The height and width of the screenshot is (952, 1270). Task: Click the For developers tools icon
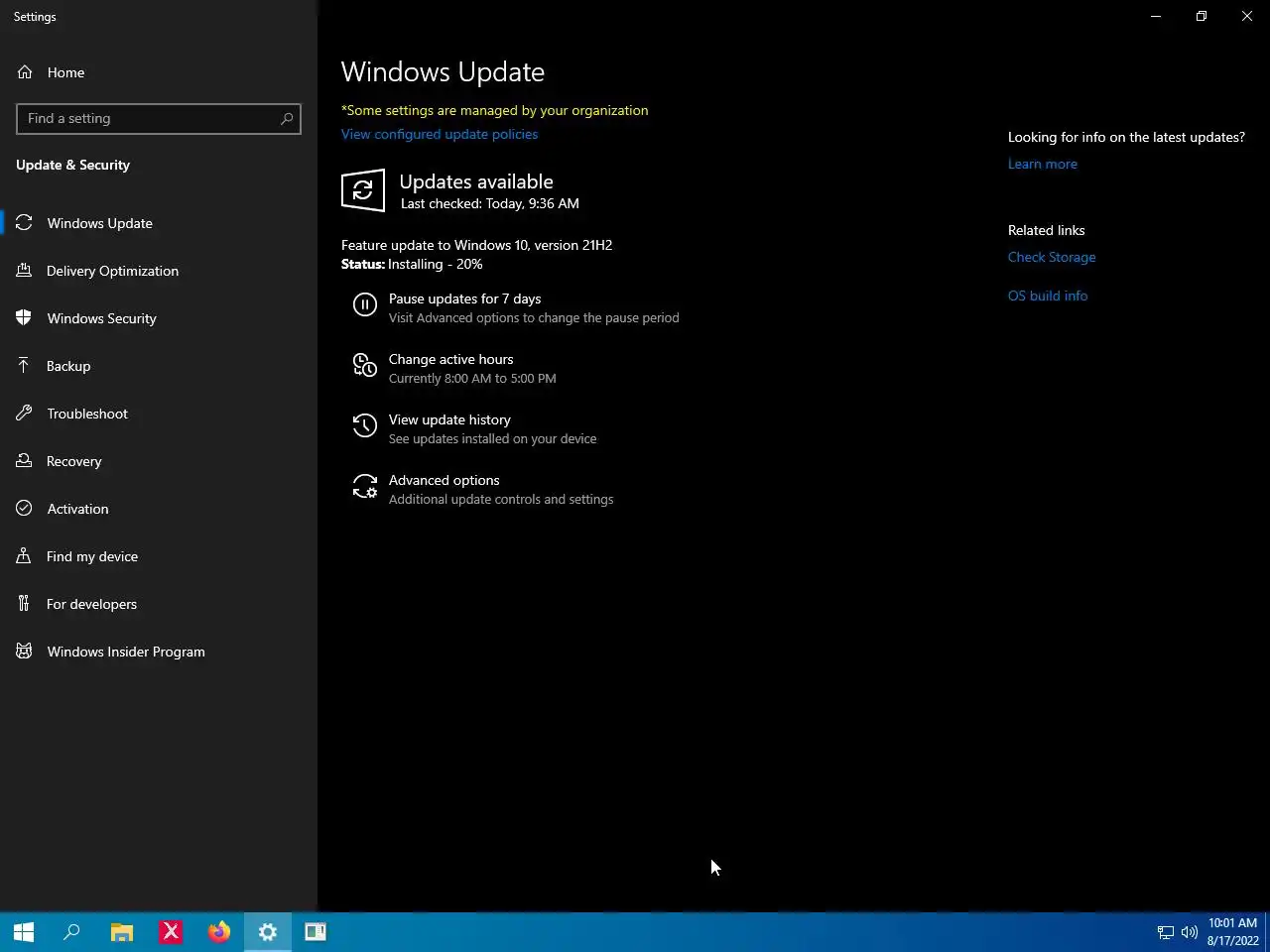tap(24, 604)
